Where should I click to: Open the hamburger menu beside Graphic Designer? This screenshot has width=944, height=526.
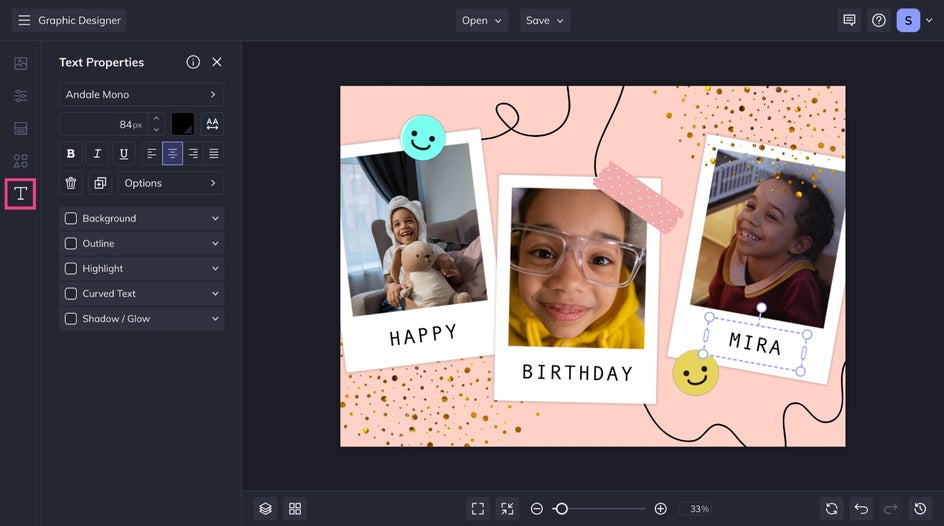tap(24, 20)
